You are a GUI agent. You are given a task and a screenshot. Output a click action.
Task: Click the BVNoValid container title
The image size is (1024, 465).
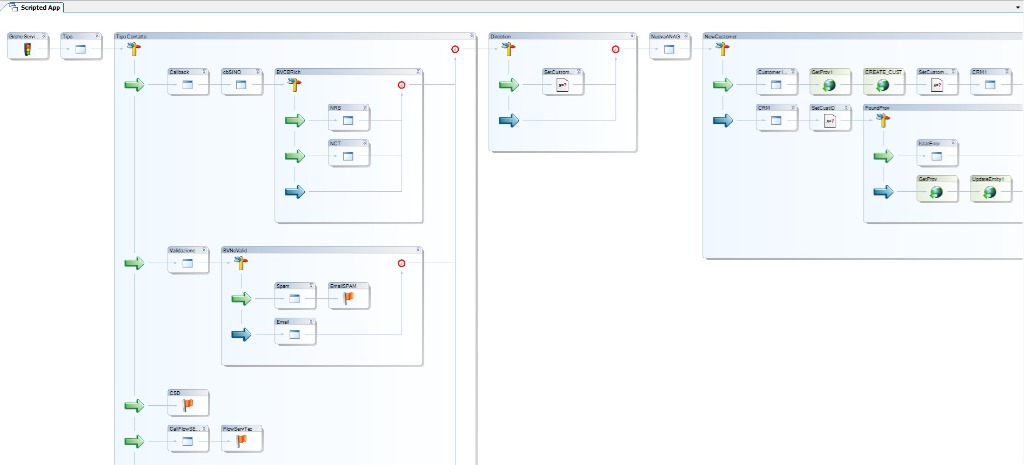coord(235,250)
